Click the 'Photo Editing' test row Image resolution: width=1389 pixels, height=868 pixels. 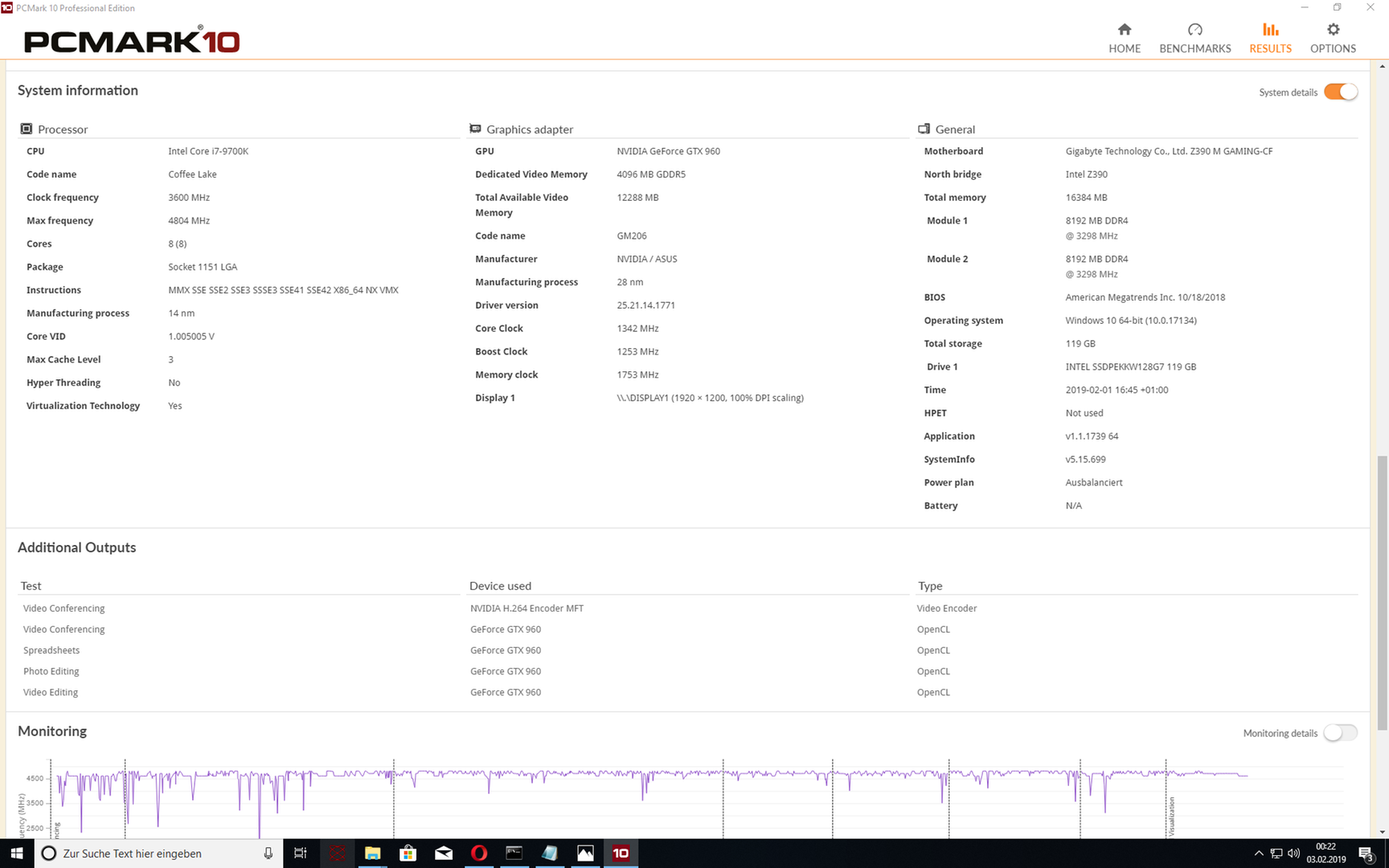click(x=51, y=671)
